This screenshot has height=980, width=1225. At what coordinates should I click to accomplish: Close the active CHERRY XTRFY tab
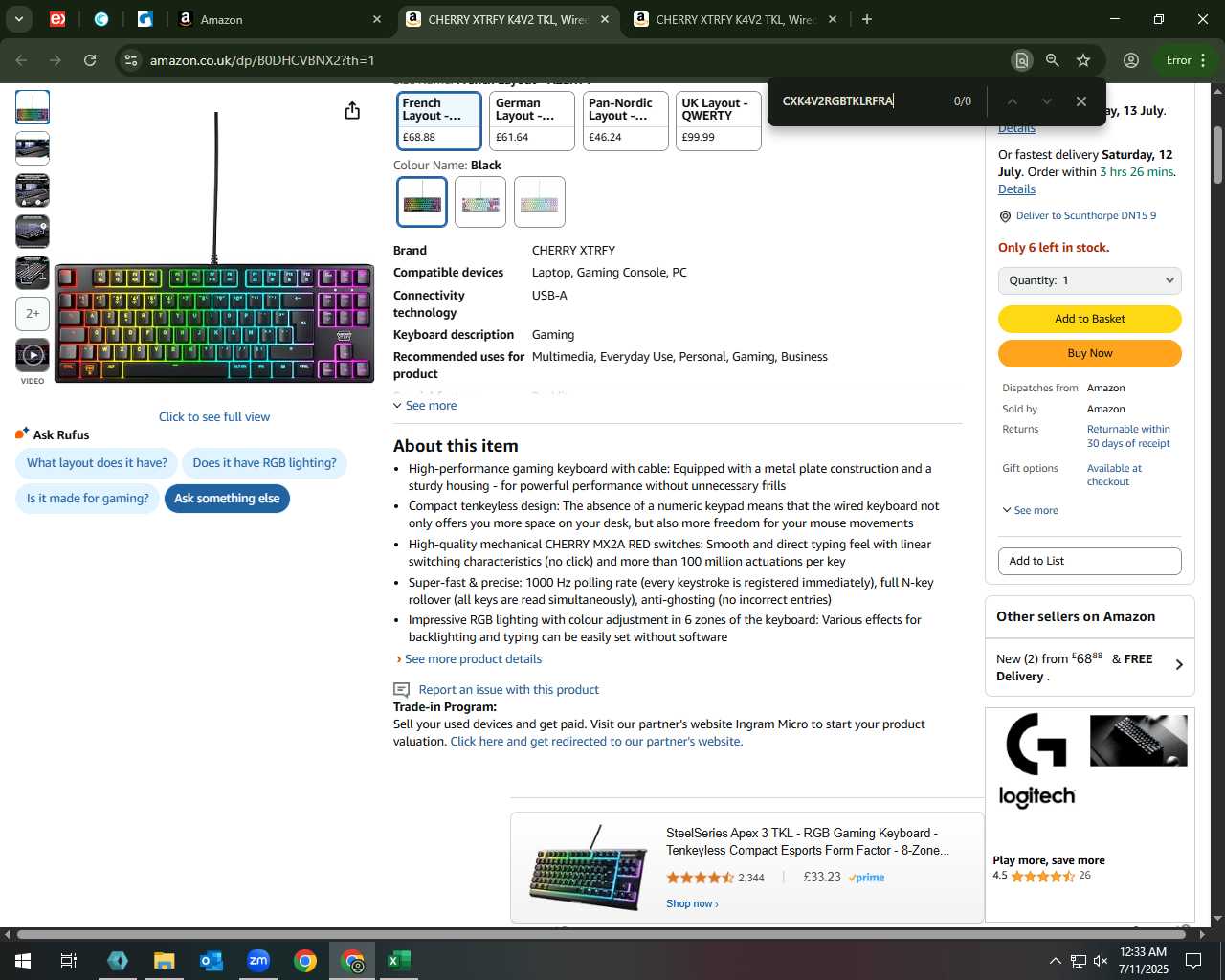[605, 19]
